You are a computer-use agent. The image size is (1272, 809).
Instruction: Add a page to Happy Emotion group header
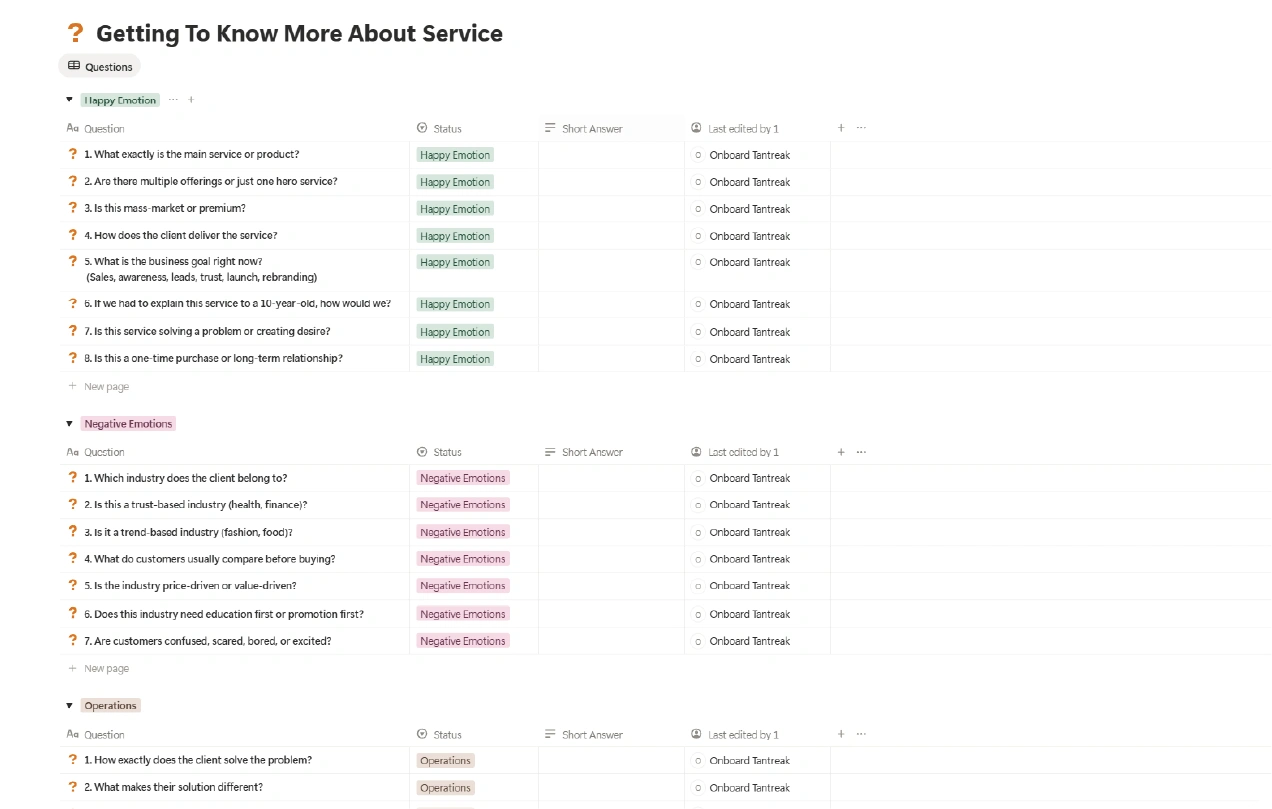point(191,100)
